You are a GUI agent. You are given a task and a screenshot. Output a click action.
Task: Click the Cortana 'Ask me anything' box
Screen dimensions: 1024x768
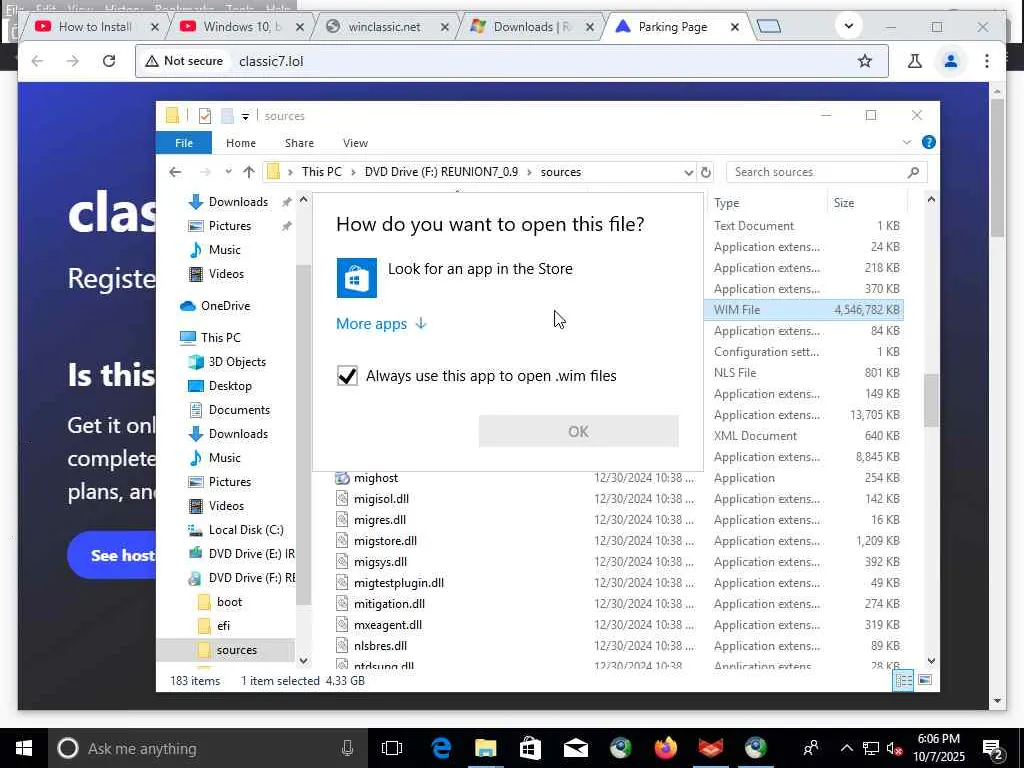[x=207, y=748]
